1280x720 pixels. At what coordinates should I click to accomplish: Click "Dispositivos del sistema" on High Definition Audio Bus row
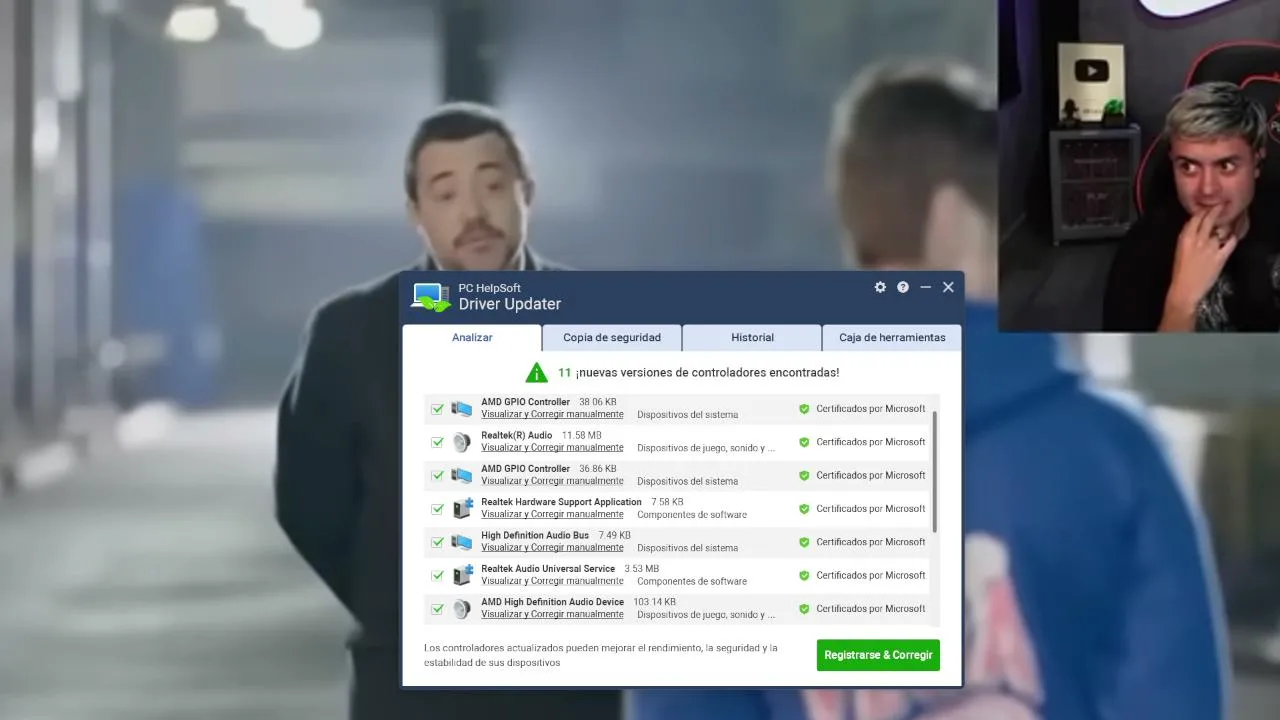coord(688,548)
